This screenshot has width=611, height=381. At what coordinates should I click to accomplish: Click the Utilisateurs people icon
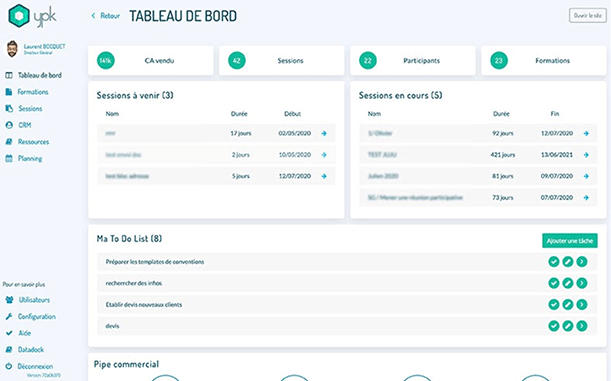pos(9,300)
